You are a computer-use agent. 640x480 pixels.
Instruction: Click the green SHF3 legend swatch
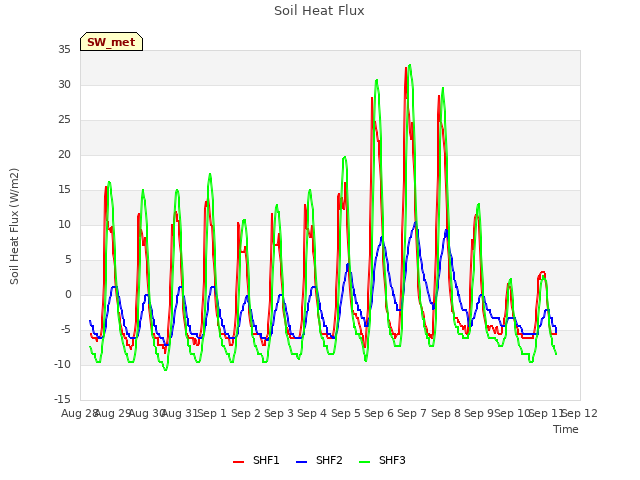coord(364,462)
